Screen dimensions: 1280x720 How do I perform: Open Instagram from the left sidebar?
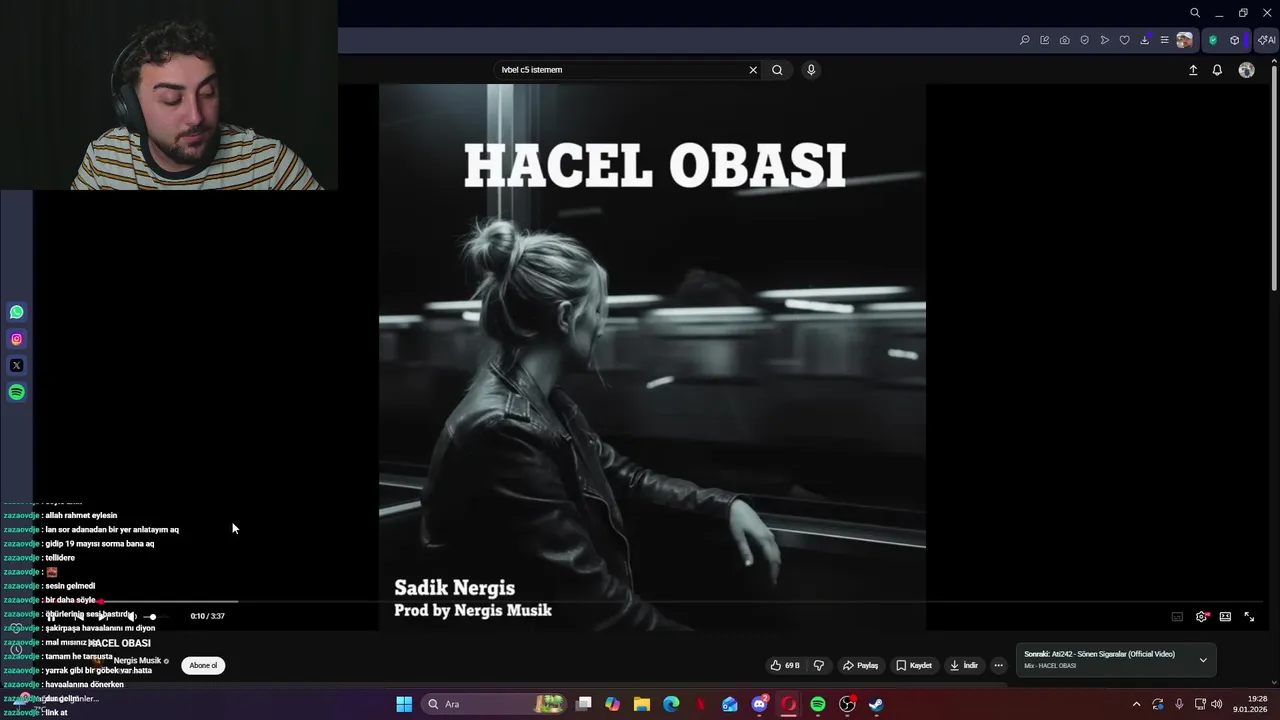click(16, 339)
